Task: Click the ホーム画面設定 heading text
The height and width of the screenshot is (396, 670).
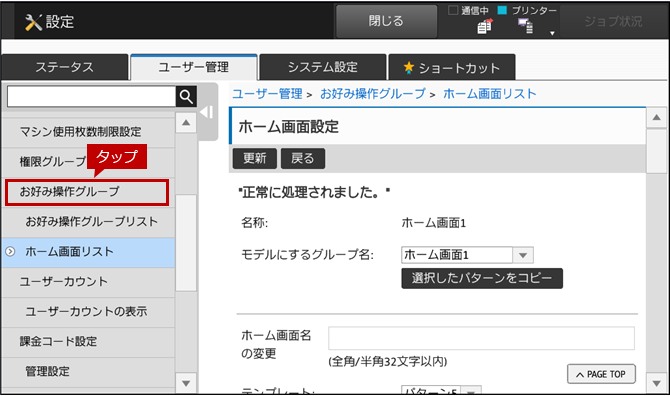Action: click(288, 127)
